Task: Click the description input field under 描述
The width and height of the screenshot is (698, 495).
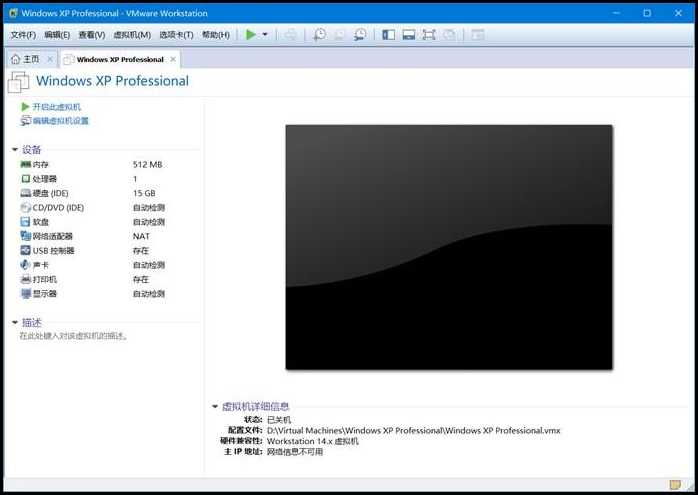Action: pos(73,336)
